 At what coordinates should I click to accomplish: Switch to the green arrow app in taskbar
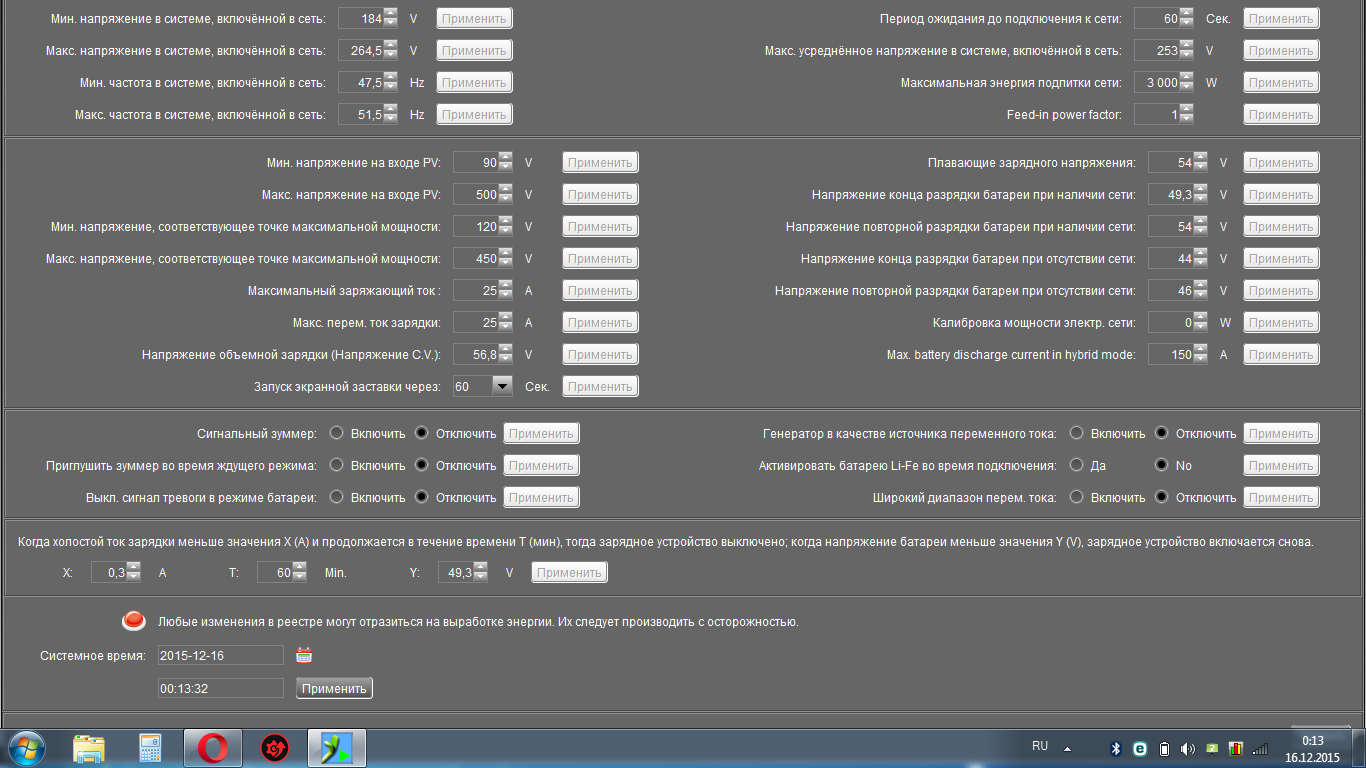point(337,747)
